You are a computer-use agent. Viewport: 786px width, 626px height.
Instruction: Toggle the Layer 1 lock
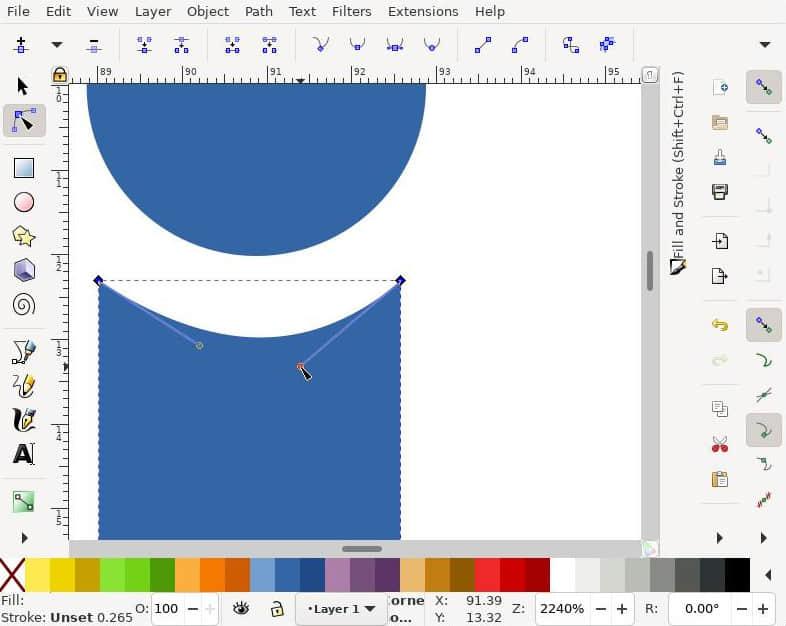click(275, 608)
